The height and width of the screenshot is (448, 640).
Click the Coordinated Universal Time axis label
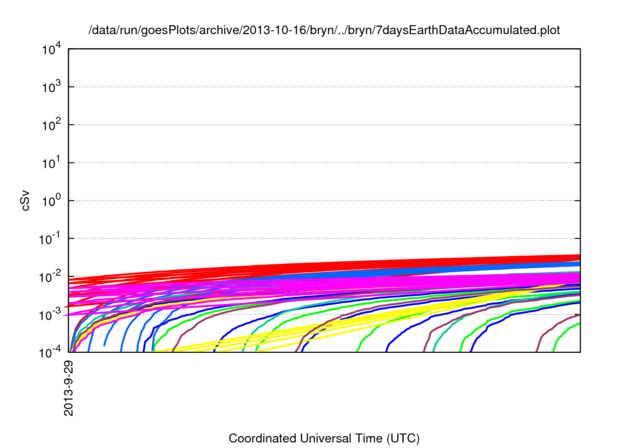tap(324, 438)
